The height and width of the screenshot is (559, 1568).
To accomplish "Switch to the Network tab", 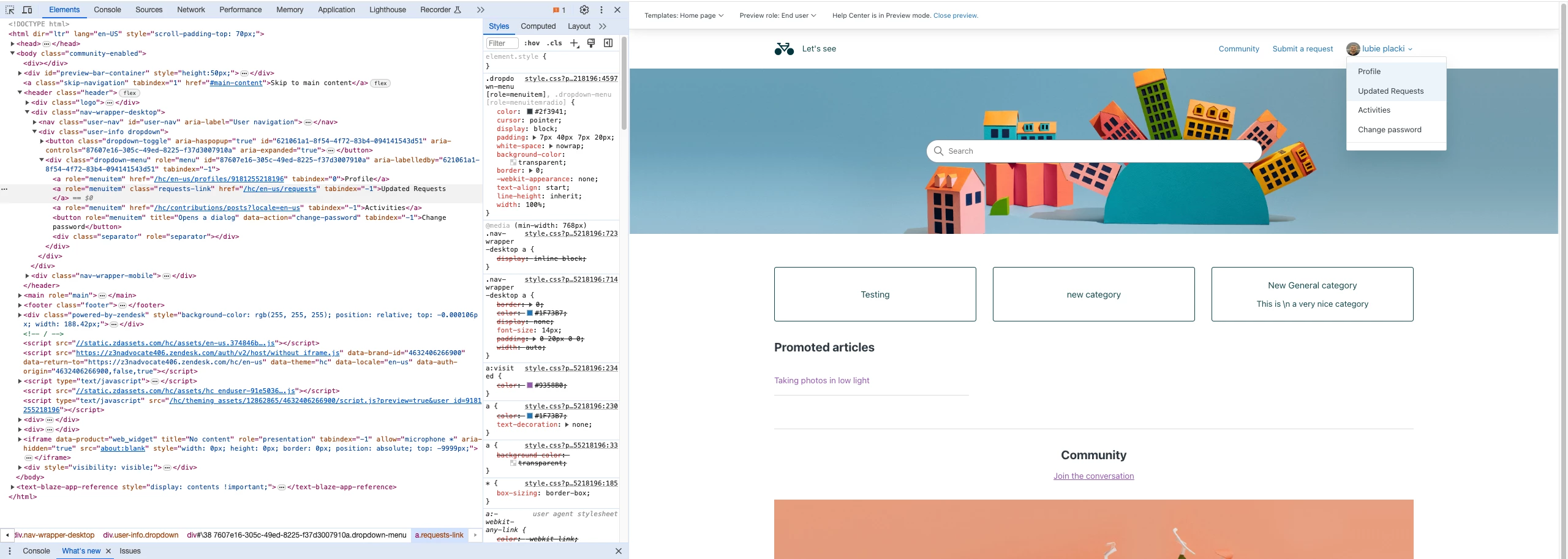I will (x=191, y=10).
